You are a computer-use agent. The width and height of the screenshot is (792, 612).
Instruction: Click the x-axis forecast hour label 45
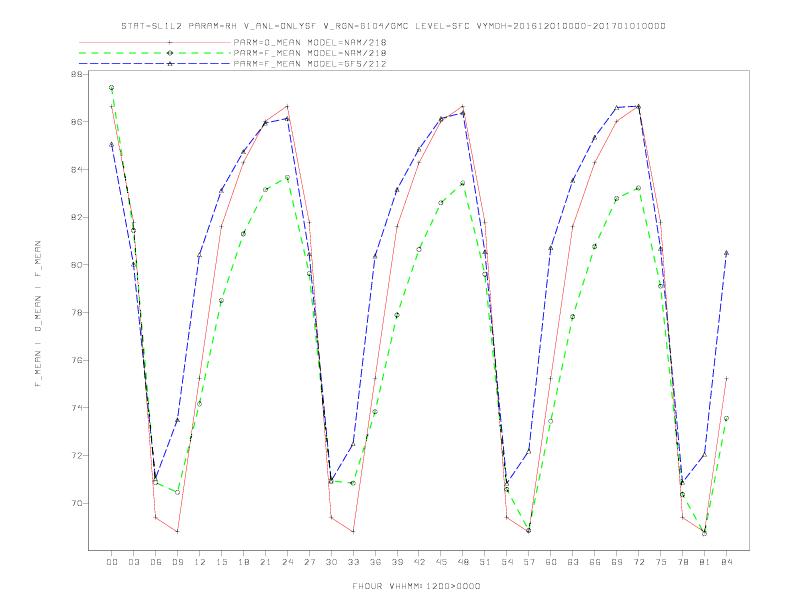click(x=441, y=562)
